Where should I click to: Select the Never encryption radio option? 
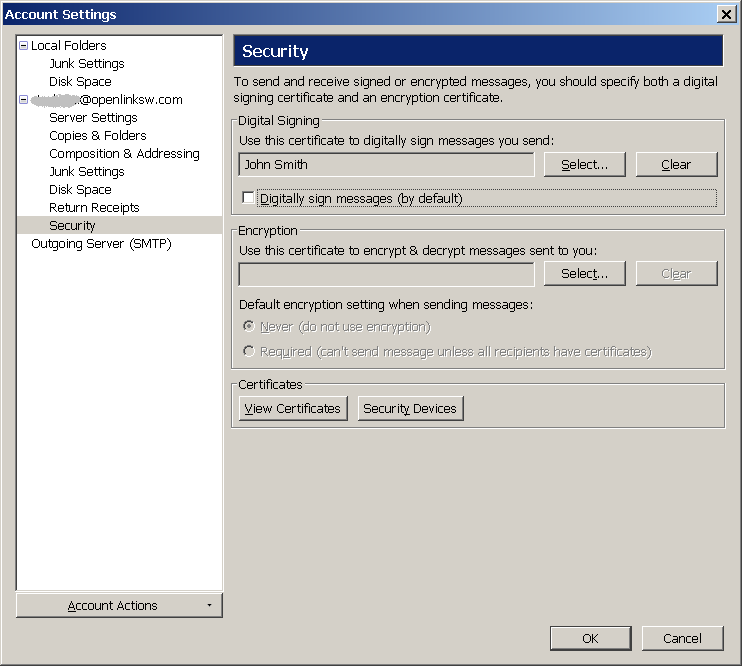coord(248,327)
